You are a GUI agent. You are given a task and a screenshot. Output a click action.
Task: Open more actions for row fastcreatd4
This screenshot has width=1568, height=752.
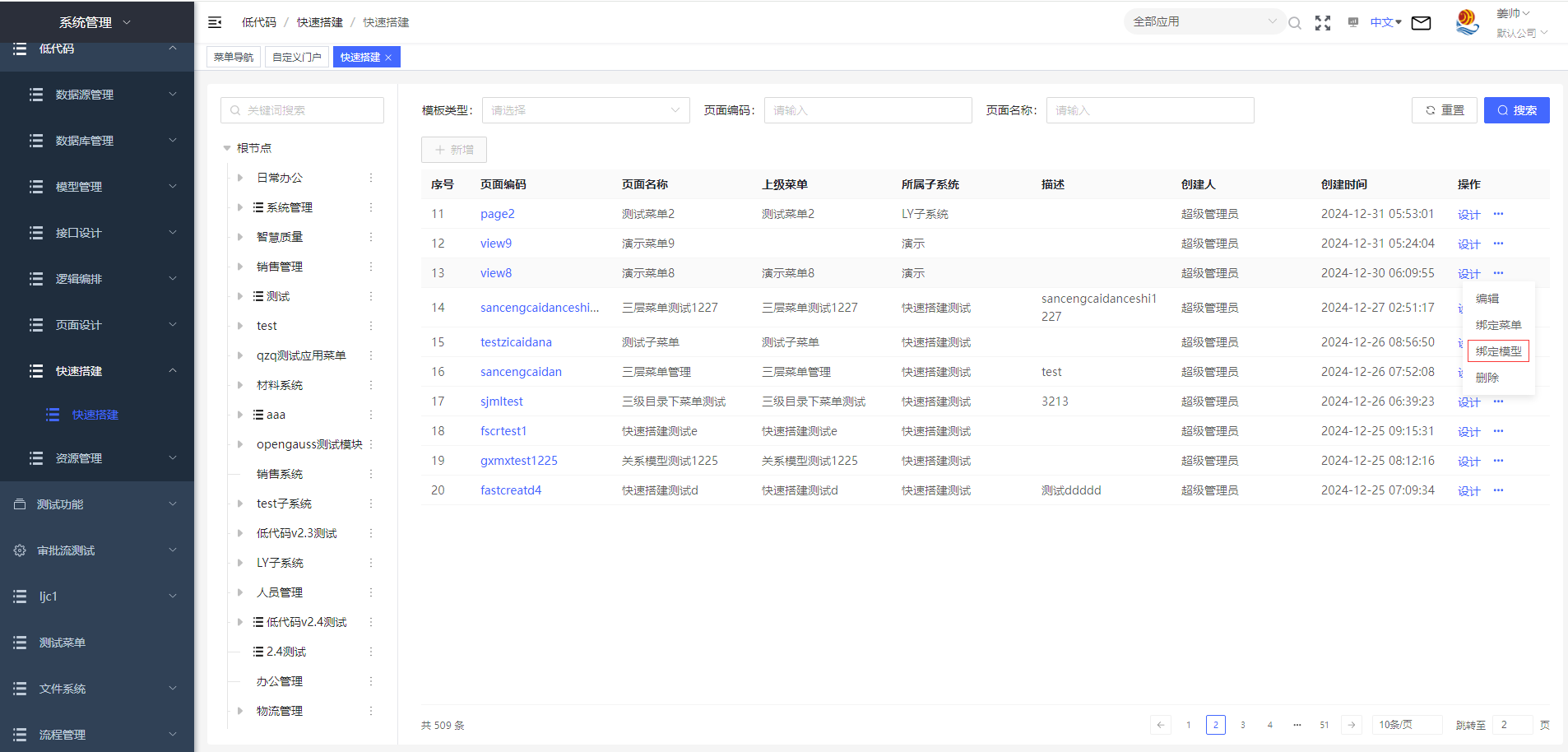click(x=1498, y=490)
